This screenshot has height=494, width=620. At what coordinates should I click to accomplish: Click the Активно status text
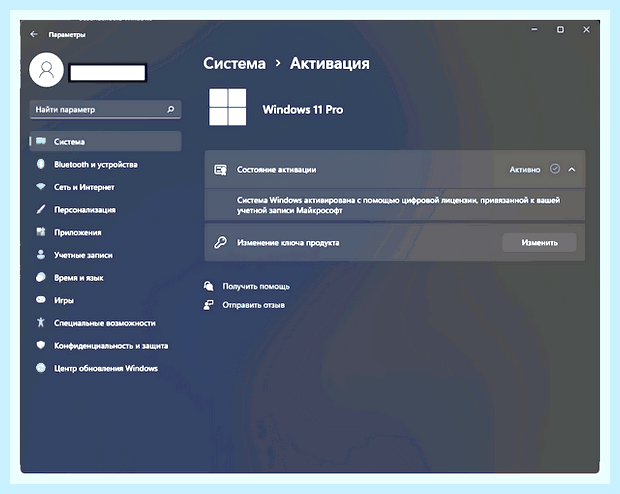525,170
